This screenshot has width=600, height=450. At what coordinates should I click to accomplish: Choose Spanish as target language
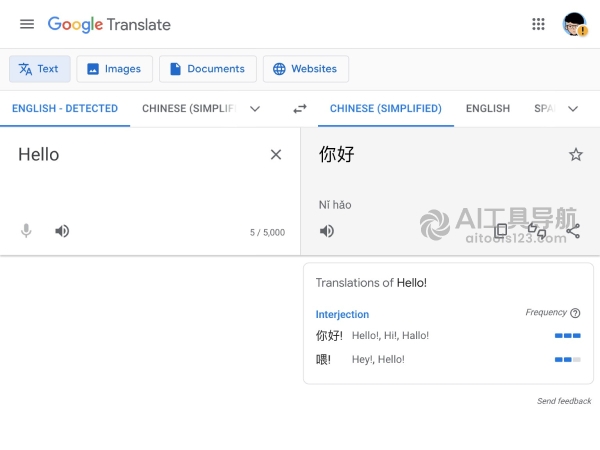tap(545, 109)
